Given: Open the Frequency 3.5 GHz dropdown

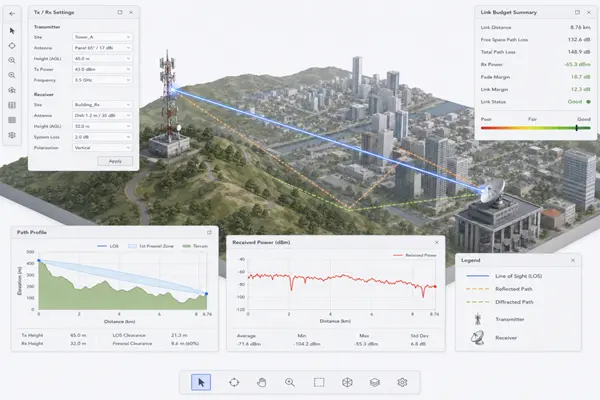Looking at the screenshot, I should (102, 80).
